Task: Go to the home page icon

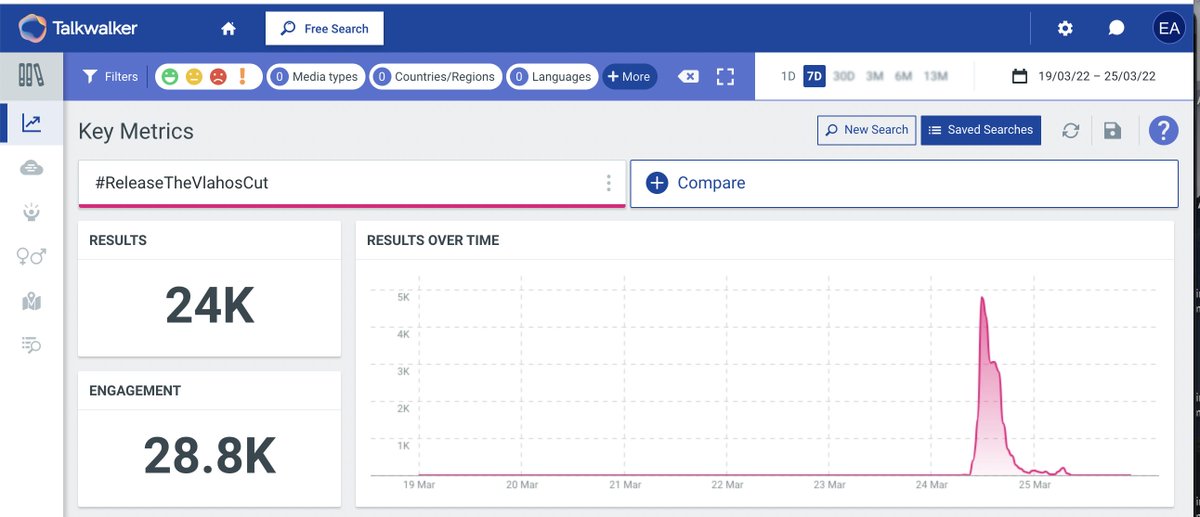Action: [228, 29]
